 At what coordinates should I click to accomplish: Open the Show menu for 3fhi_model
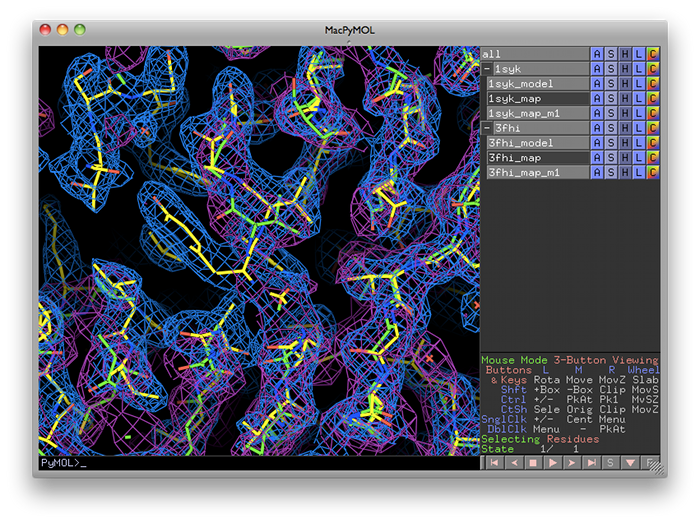click(611, 143)
